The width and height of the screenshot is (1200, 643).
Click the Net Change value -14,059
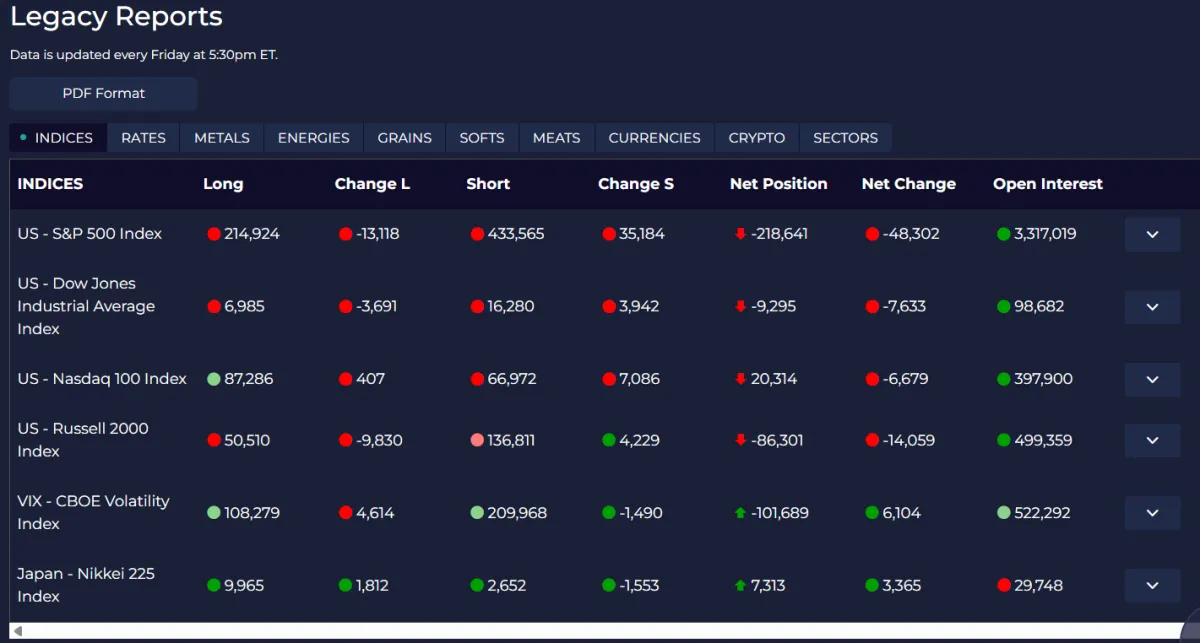910,440
